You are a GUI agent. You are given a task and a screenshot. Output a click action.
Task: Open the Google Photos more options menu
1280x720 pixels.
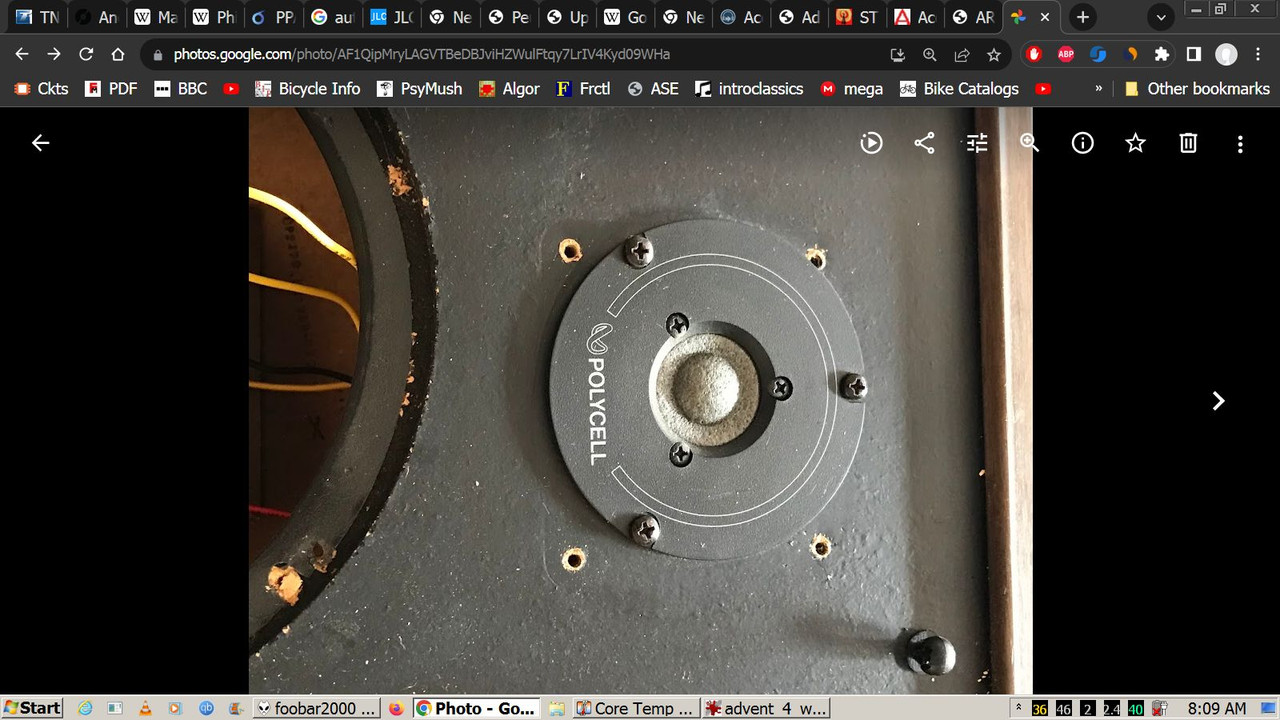point(1240,143)
